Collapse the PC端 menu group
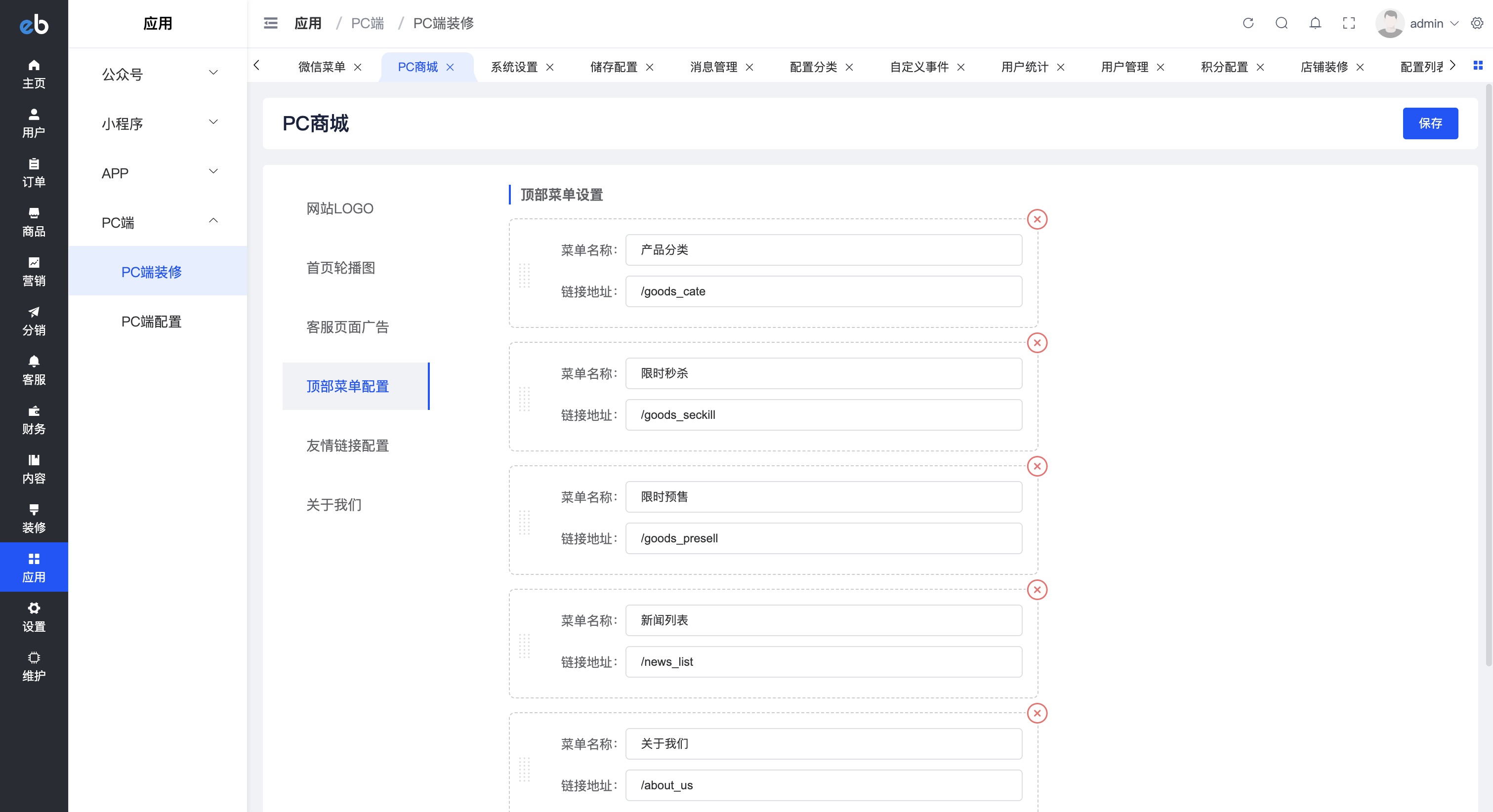1493x812 pixels. tap(158, 222)
